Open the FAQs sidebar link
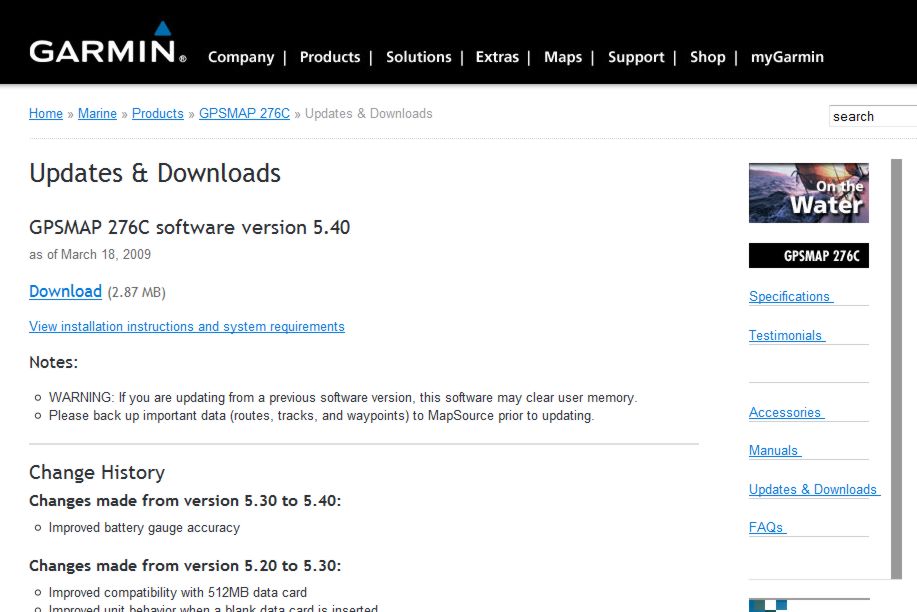This screenshot has height=612, width=917. click(x=766, y=527)
